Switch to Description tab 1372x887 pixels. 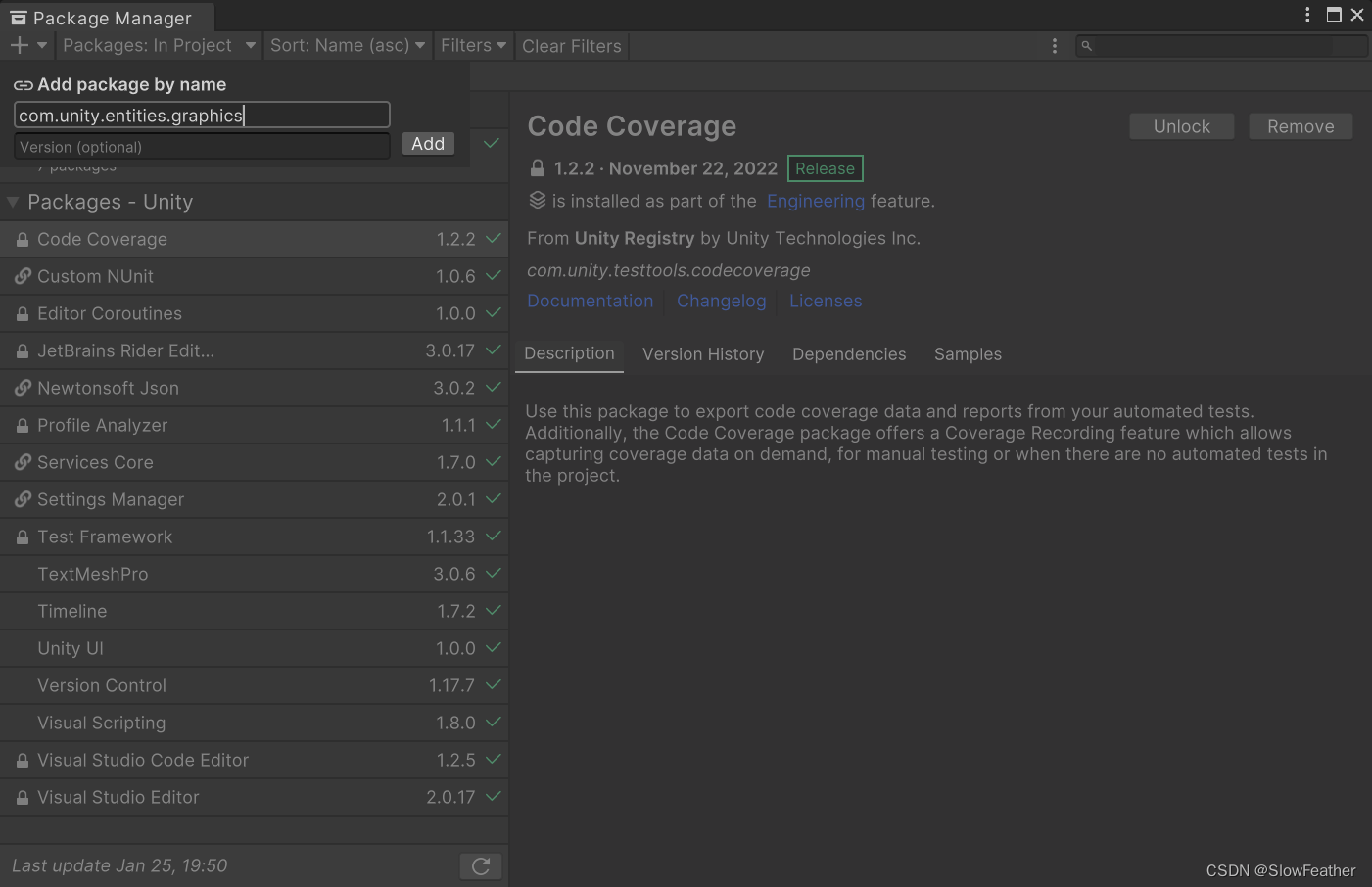570,353
